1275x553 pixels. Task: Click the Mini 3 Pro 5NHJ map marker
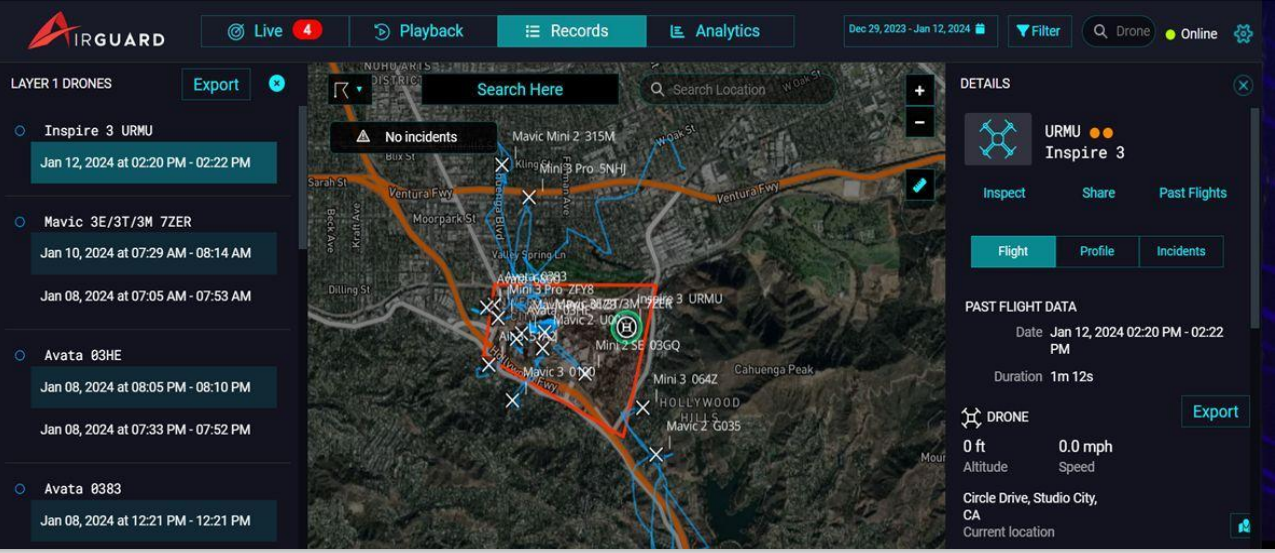529,197
